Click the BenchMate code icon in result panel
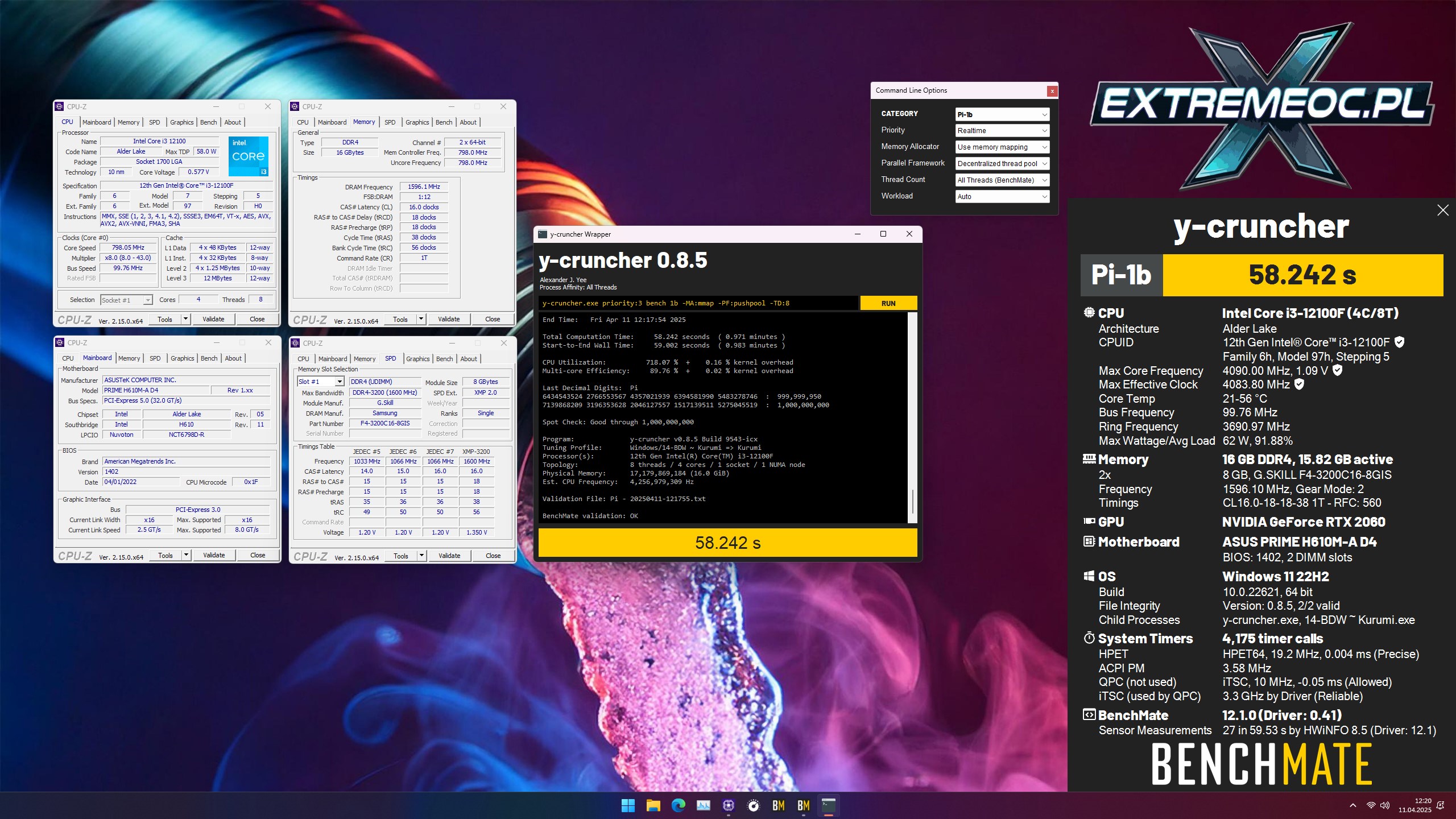Viewport: 1456px width, 819px height. 1089,714
